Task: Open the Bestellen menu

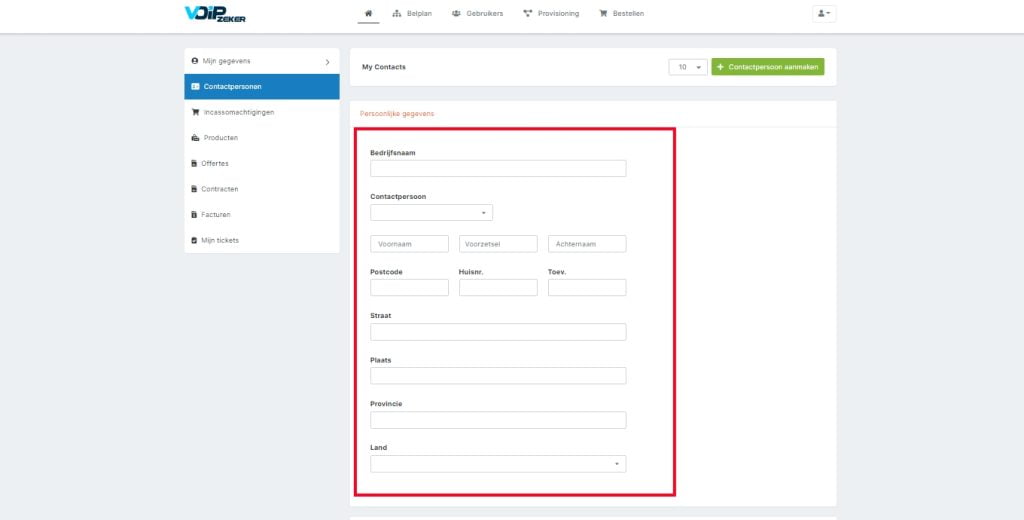Action: tap(622, 13)
